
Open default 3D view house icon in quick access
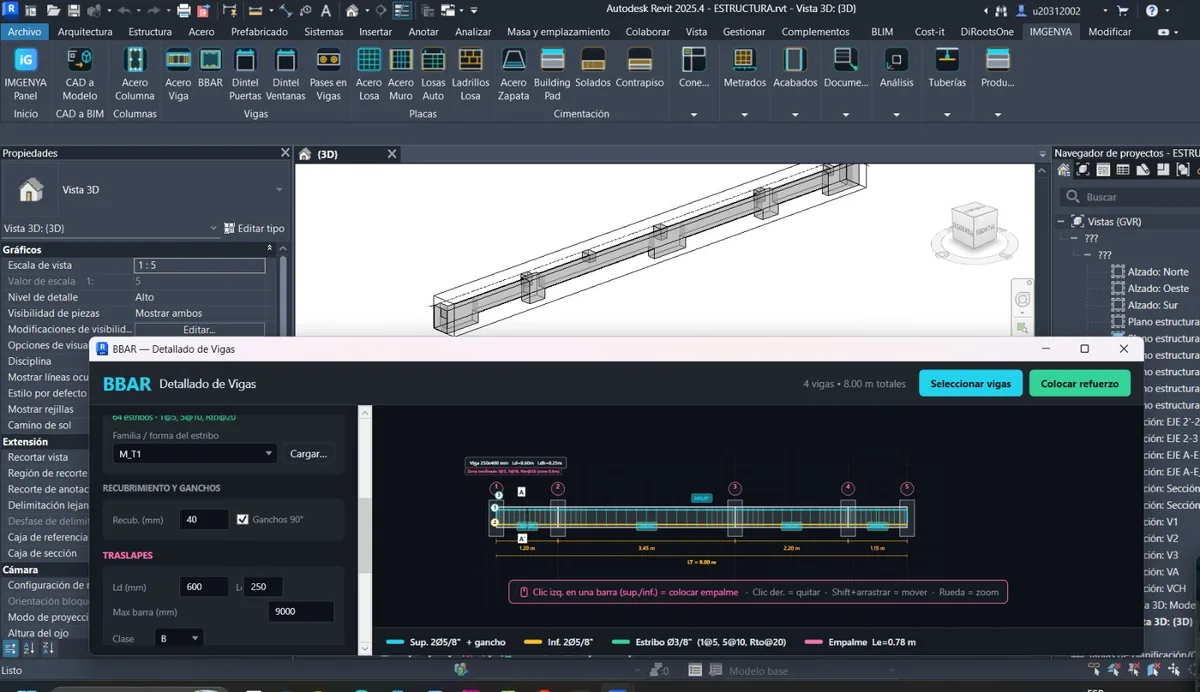click(352, 11)
